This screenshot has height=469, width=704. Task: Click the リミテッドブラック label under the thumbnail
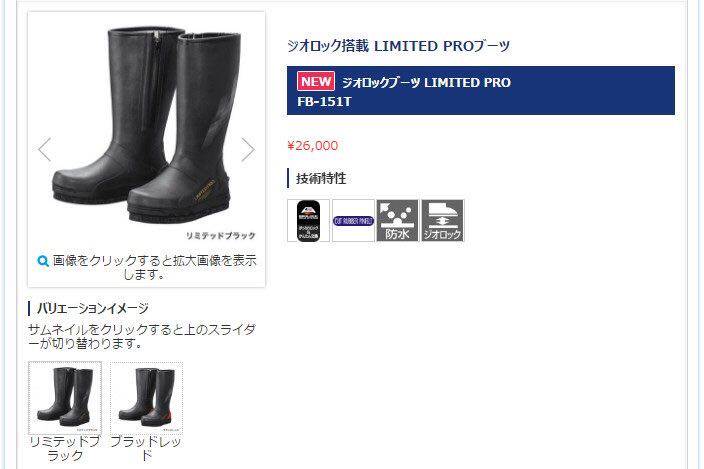click(x=65, y=448)
